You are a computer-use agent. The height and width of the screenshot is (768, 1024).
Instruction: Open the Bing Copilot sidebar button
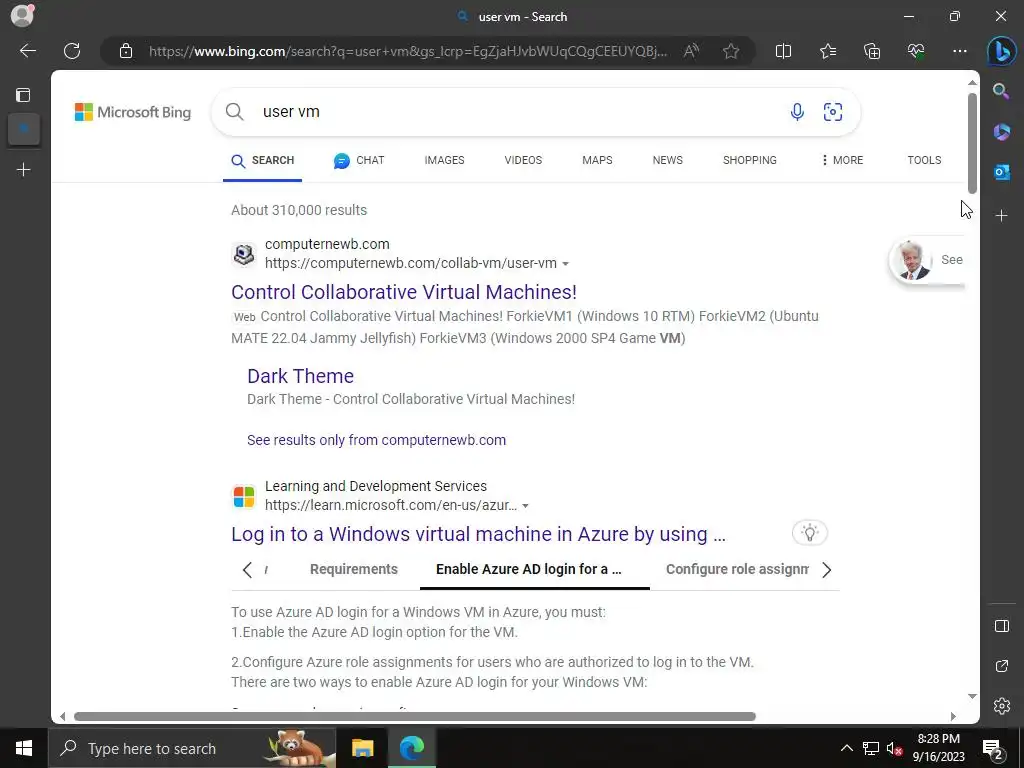[1001, 51]
